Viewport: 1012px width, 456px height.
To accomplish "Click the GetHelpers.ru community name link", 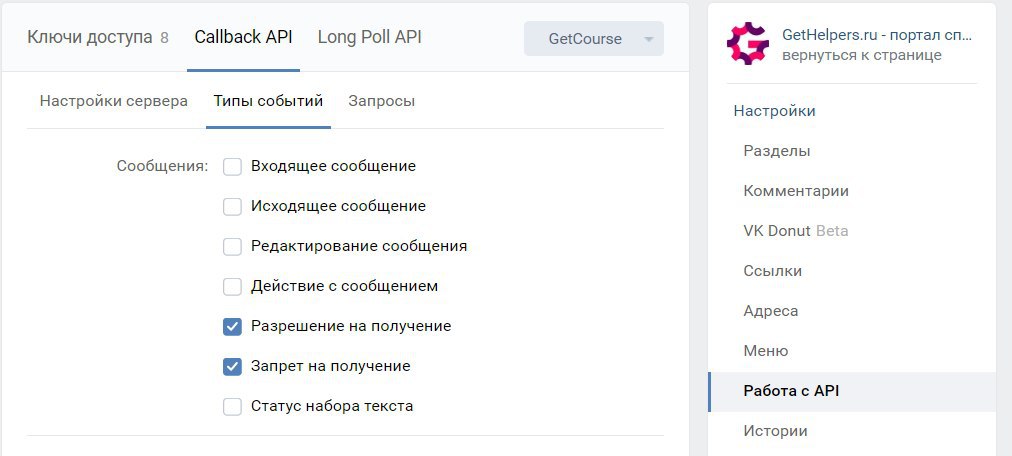I will point(877,35).
